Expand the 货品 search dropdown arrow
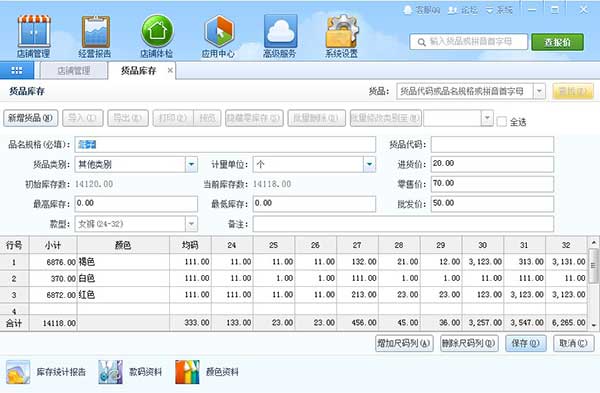The height and width of the screenshot is (393, 600). (x=539, y=91)
